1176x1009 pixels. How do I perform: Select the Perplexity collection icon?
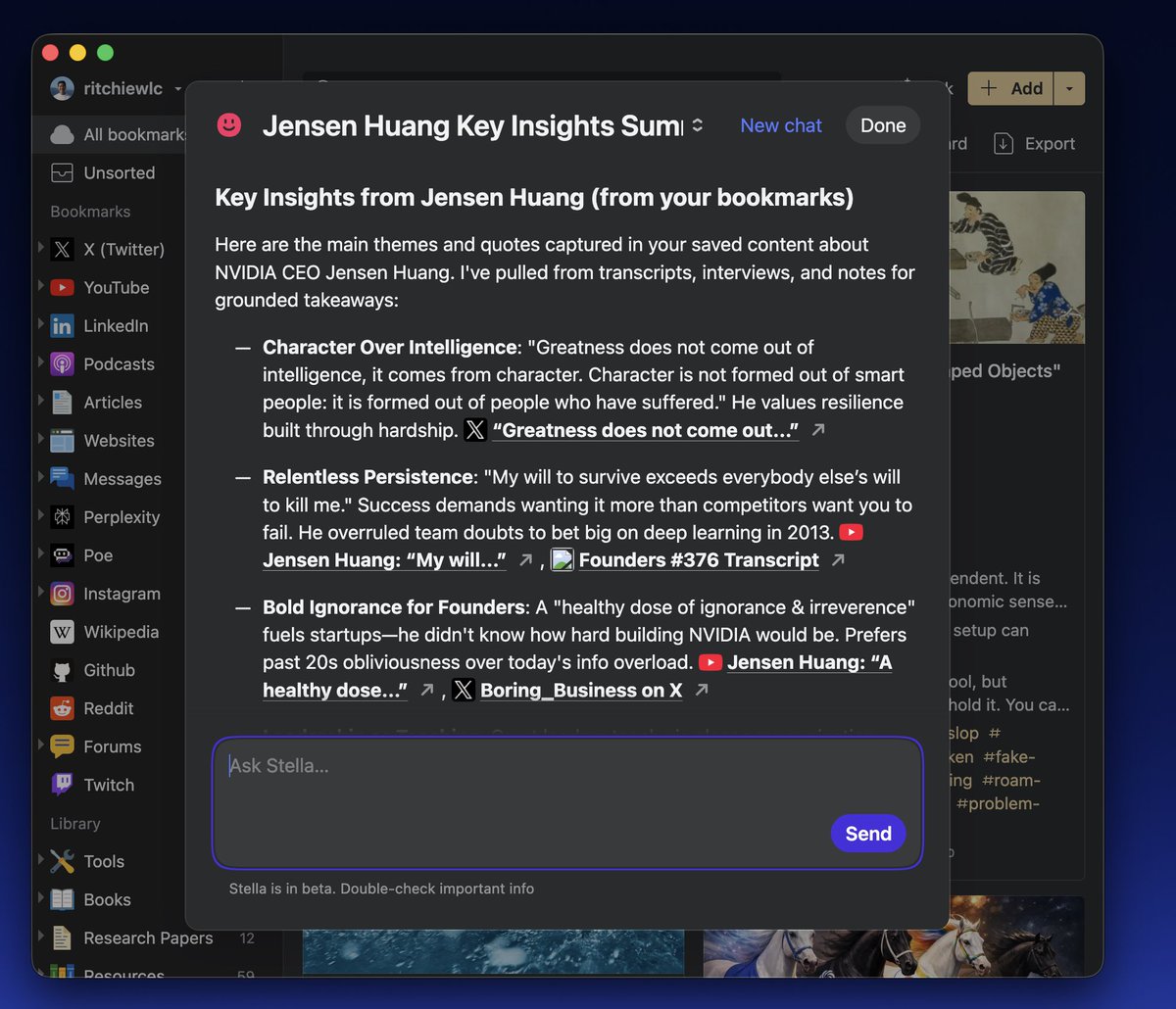coord(62,516)
